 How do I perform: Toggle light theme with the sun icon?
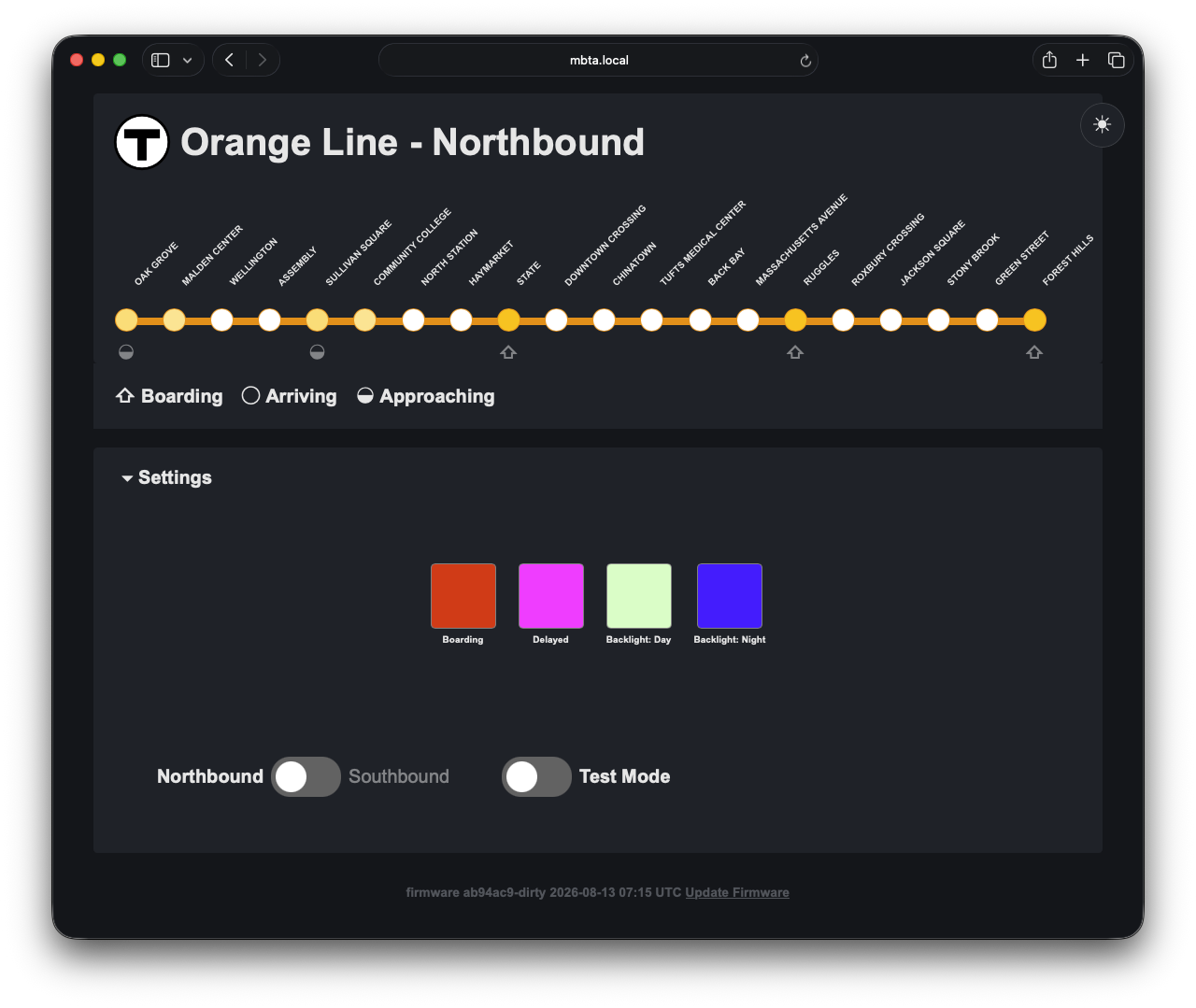point(1103,124)
